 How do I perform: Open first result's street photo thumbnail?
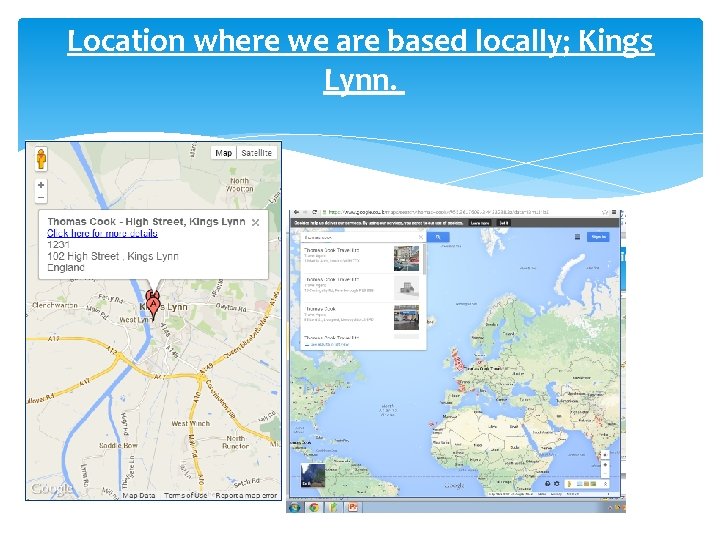406,258
